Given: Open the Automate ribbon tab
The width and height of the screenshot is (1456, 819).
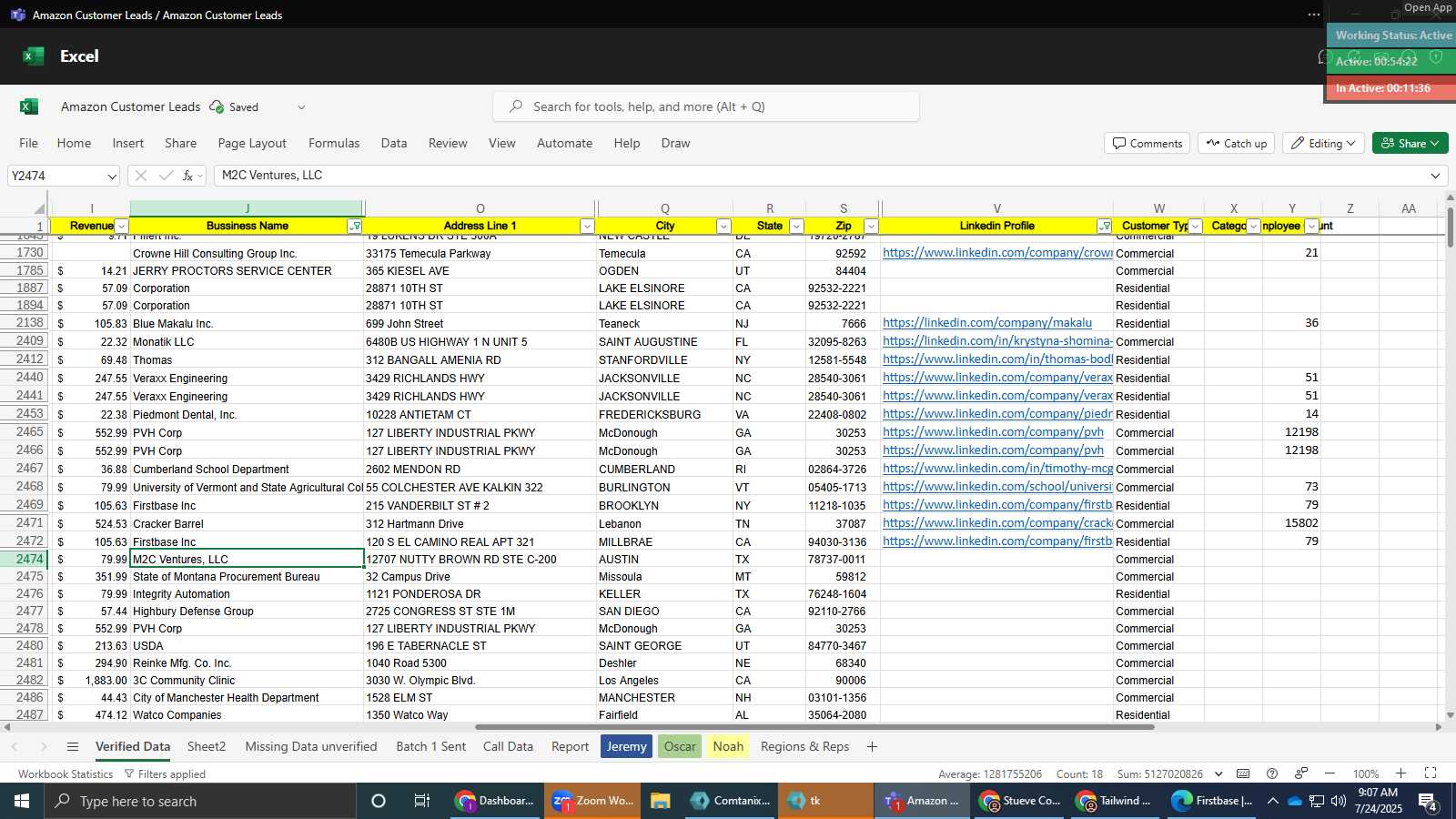Looking at the screenshot, I should point(564,143).
